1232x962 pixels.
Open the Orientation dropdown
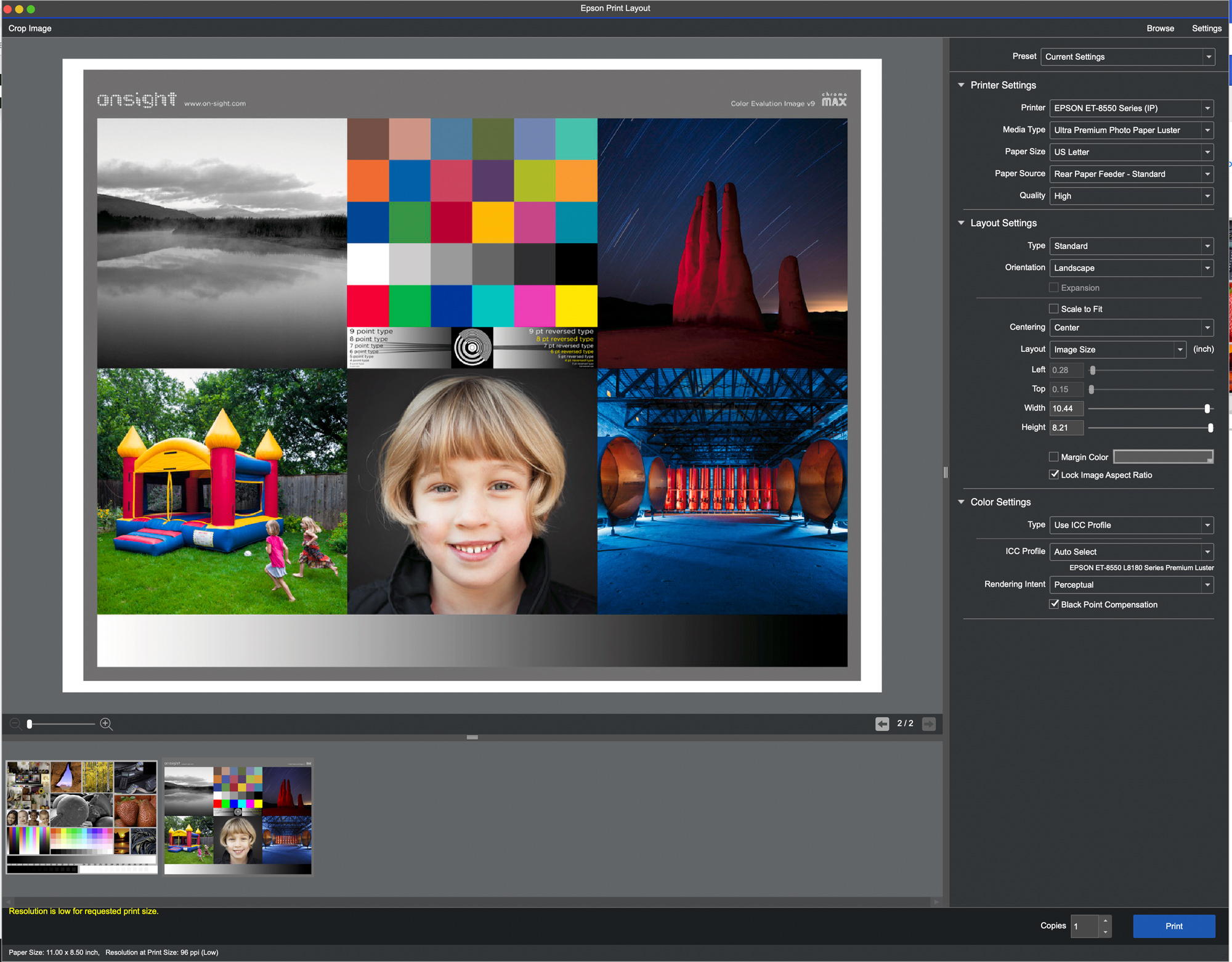[x=1132, y=268]
